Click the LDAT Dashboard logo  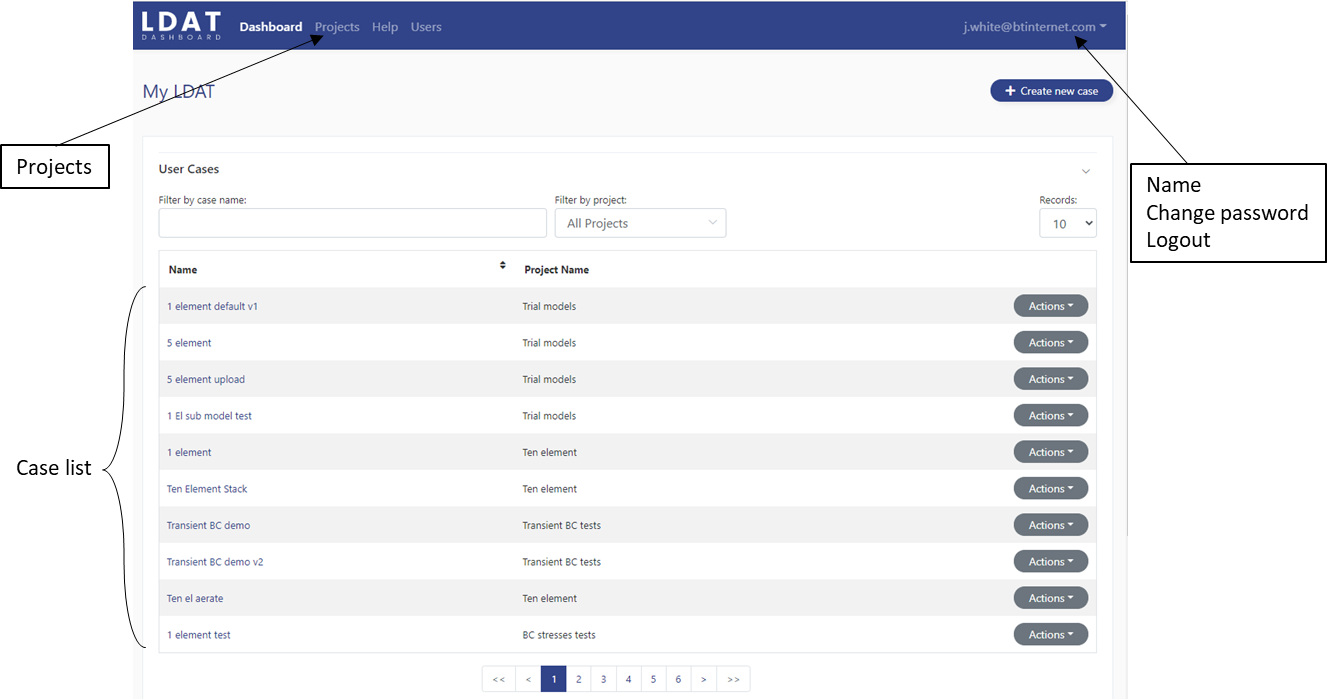click(181, 26)
